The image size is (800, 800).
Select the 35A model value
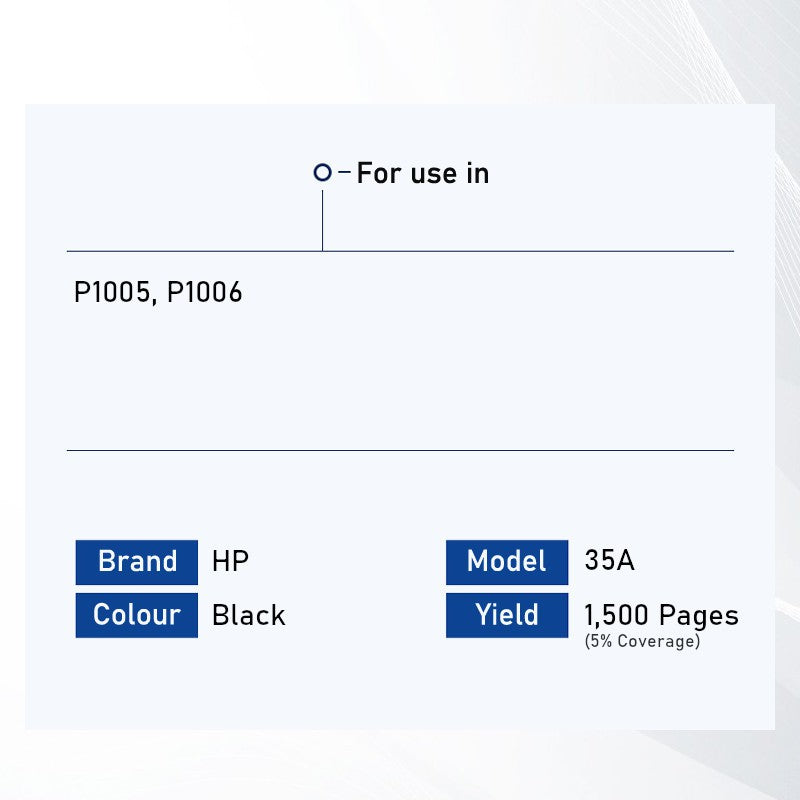click(x=609, y=561)
